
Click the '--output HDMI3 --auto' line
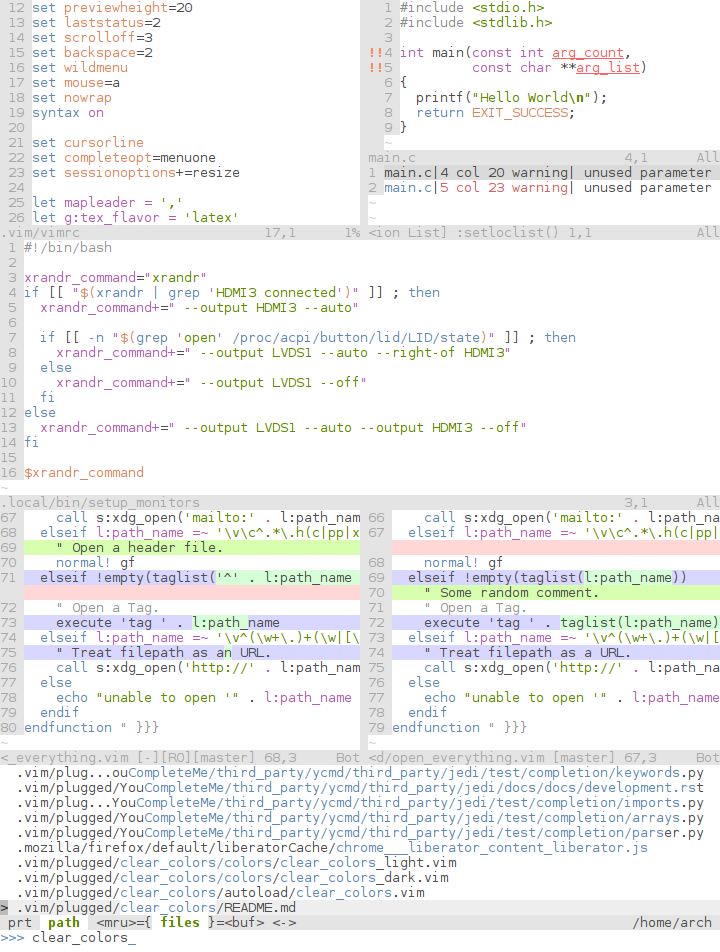tap(199, 308)
